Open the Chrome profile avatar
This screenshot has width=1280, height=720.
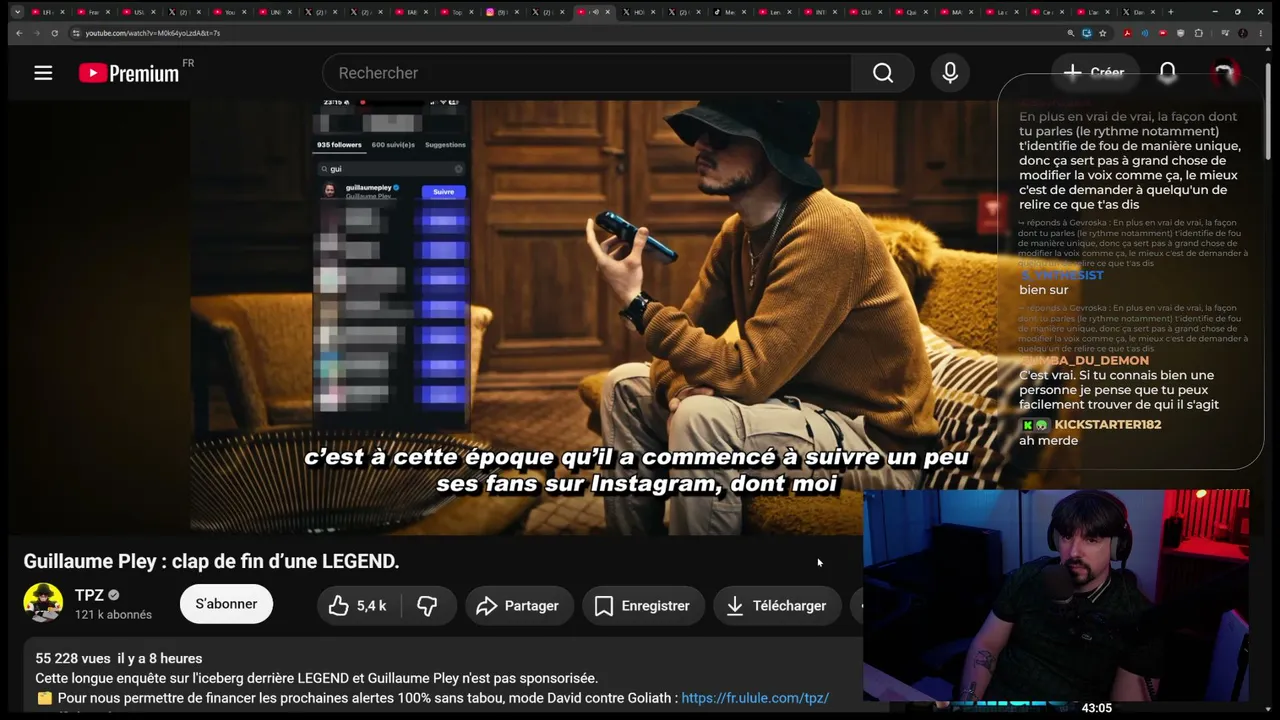[1243, 33]
